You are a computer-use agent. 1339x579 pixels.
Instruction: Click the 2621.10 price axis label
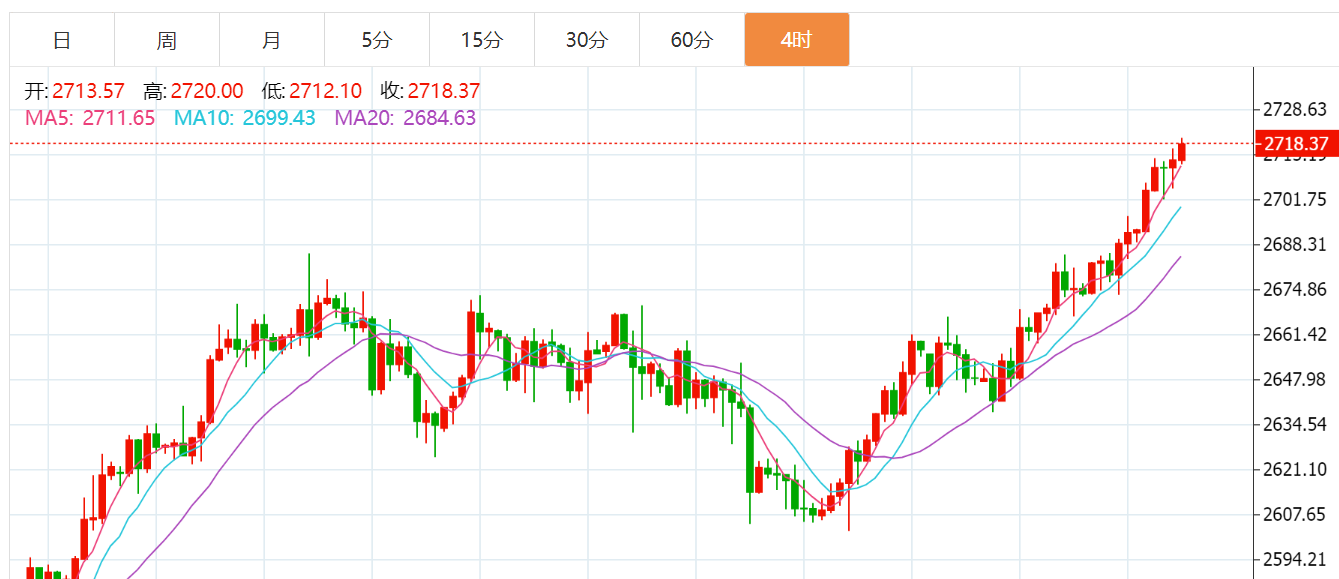click(1295, 469)
